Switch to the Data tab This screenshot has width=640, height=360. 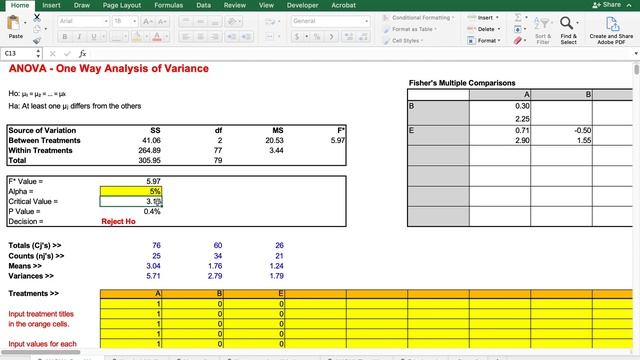pos(203,5)
